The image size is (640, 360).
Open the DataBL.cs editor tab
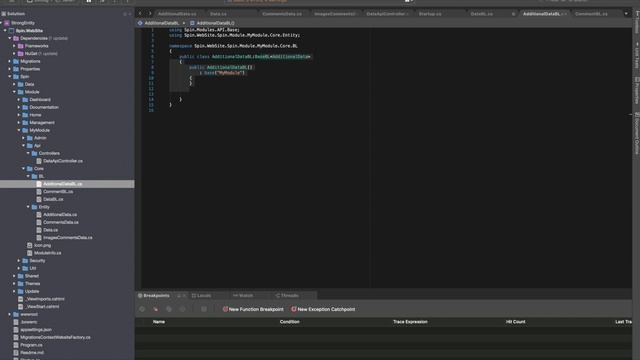(482, 14)
